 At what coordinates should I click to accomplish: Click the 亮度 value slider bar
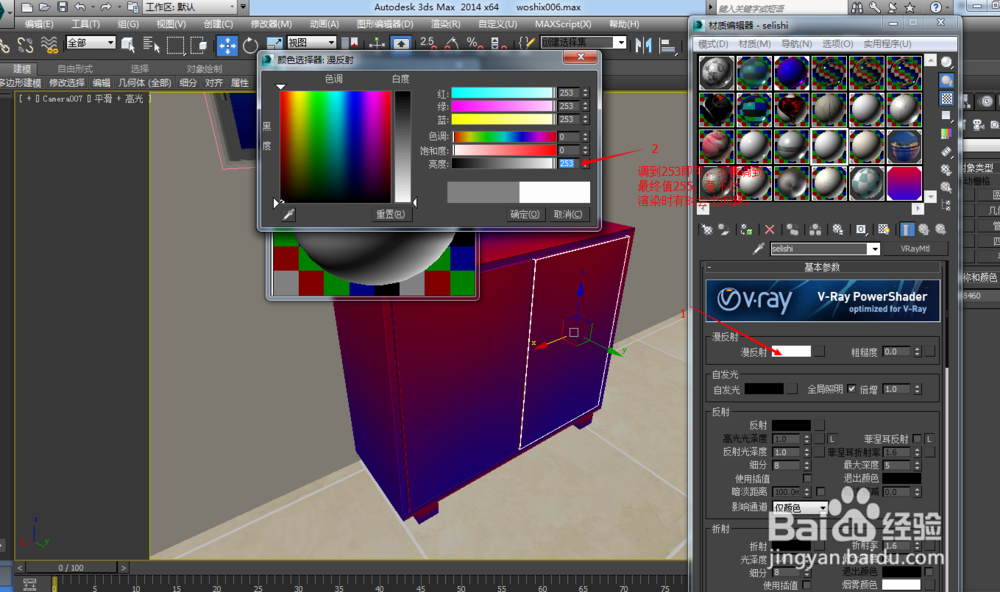coord(504,163)
